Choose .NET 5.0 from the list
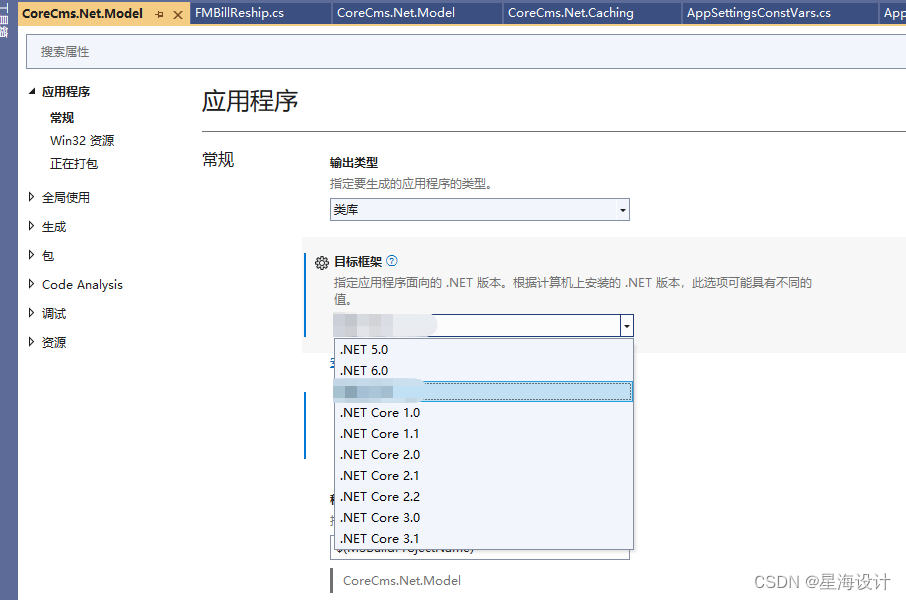Image resolution: width=906 pixels, height=600 pixels. click(x=484, y=350)
